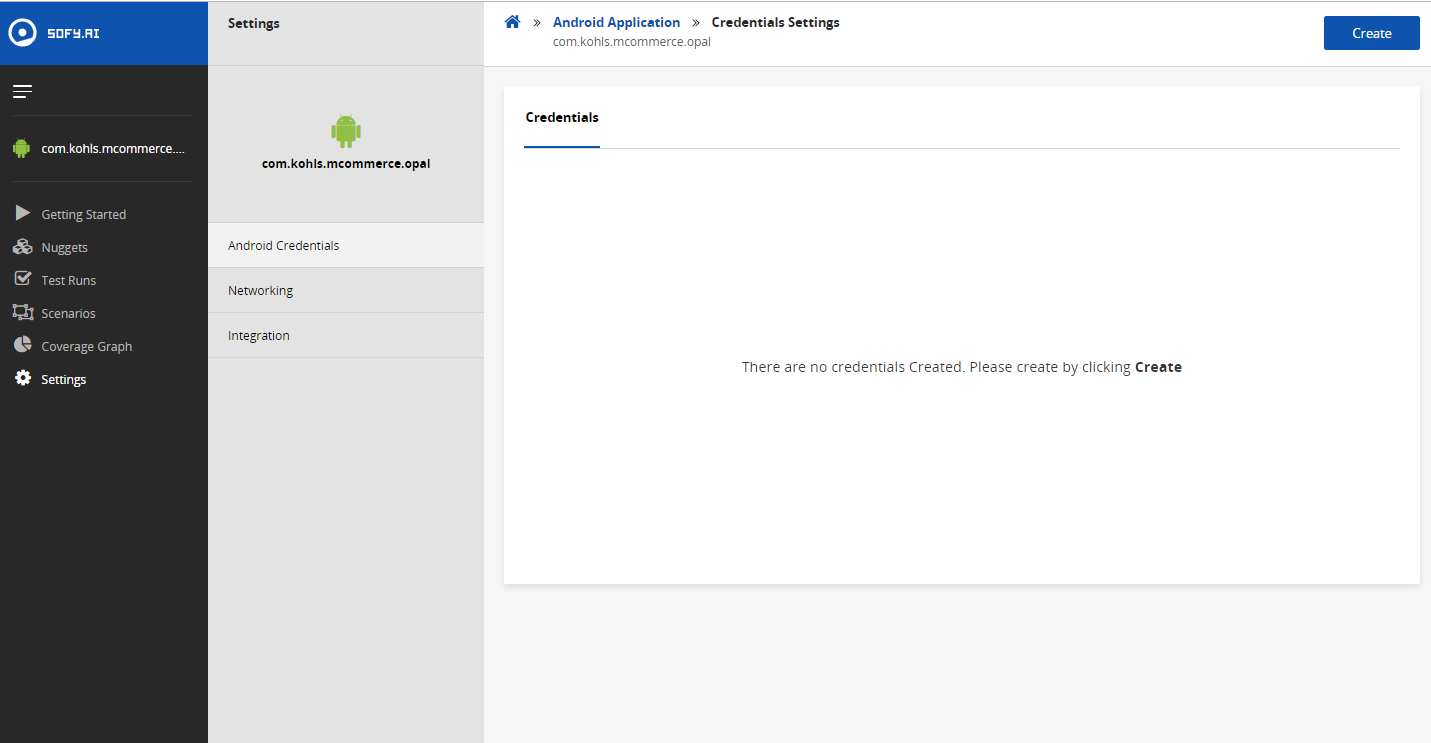Click bold com.kohls.mcommerce.opal label under Android icon

point(346,163)
